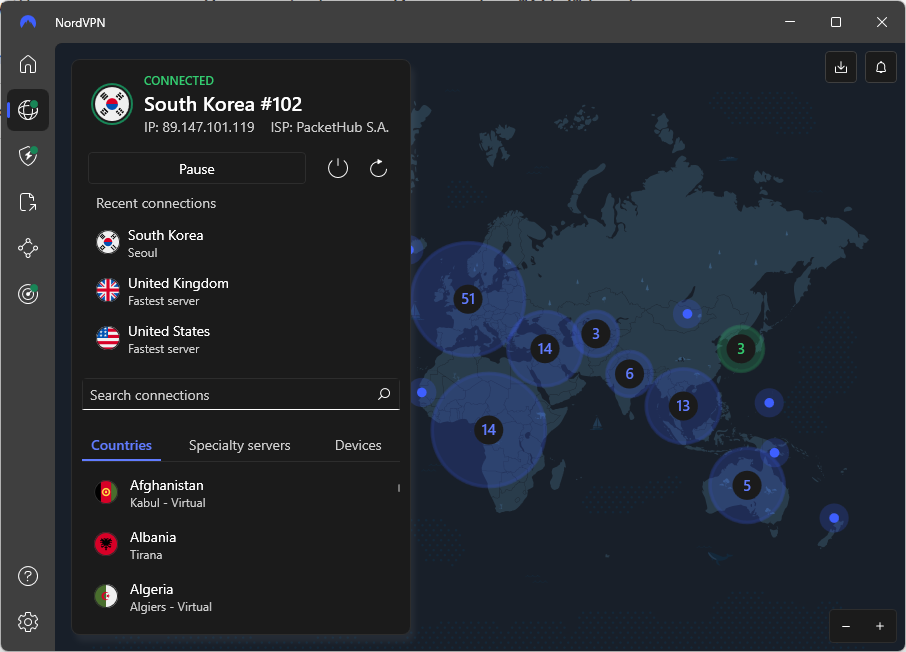Maximize the NordVPN window

coord(836,22)
